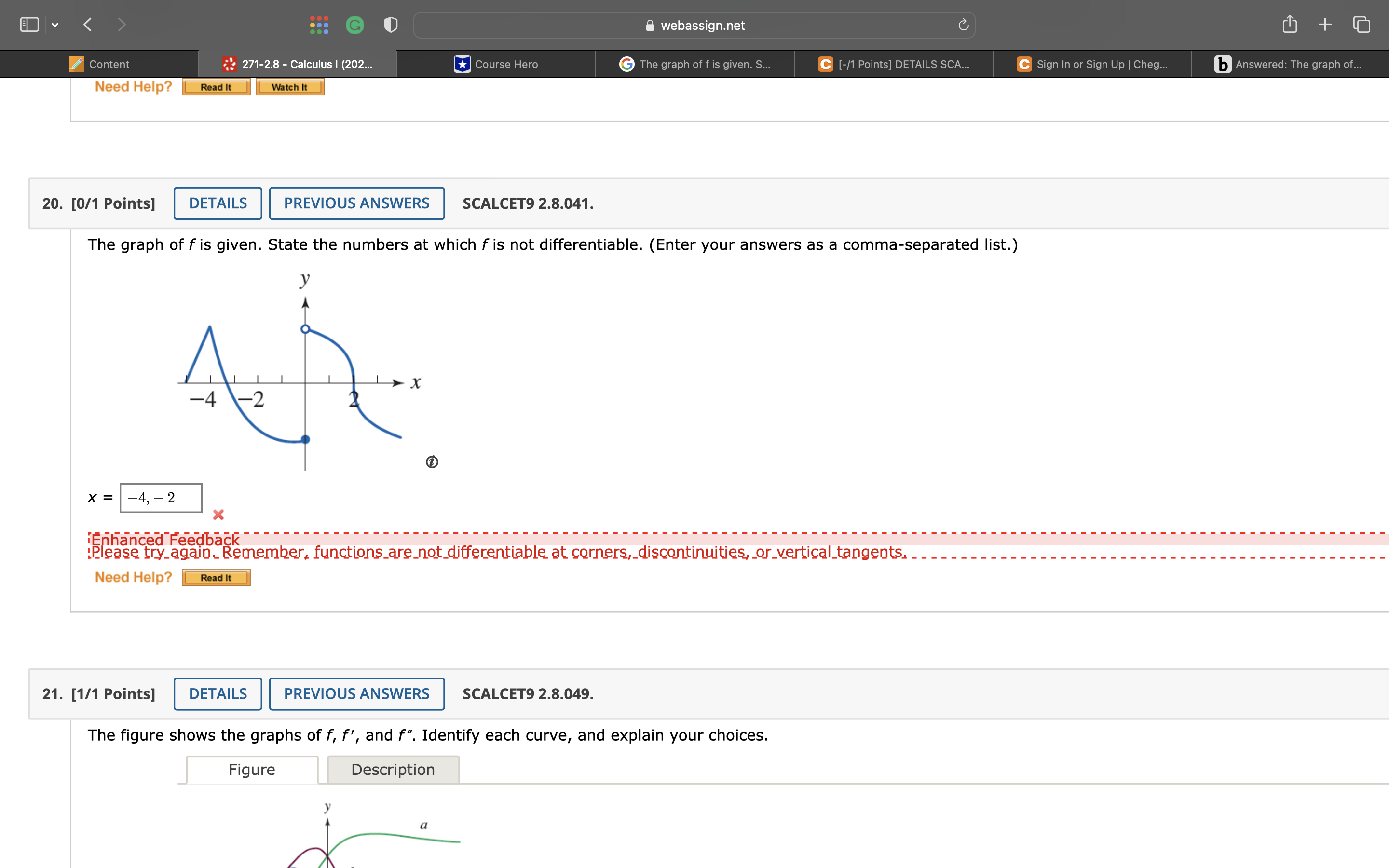Open the sidebar options chevron
The image size is (1389, 868).
pos(55,24)
